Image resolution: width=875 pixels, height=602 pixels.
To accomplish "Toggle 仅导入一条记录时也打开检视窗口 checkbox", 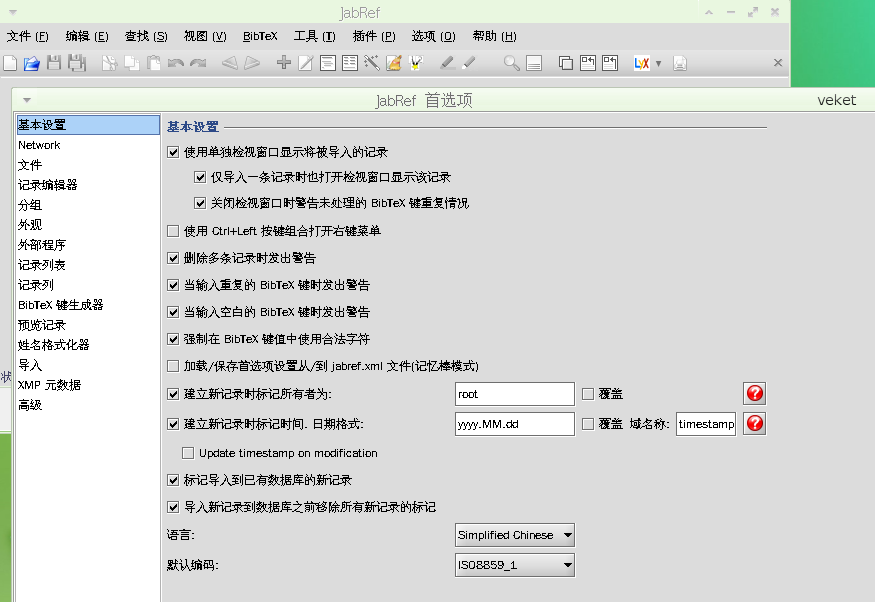I will point(200,177).
